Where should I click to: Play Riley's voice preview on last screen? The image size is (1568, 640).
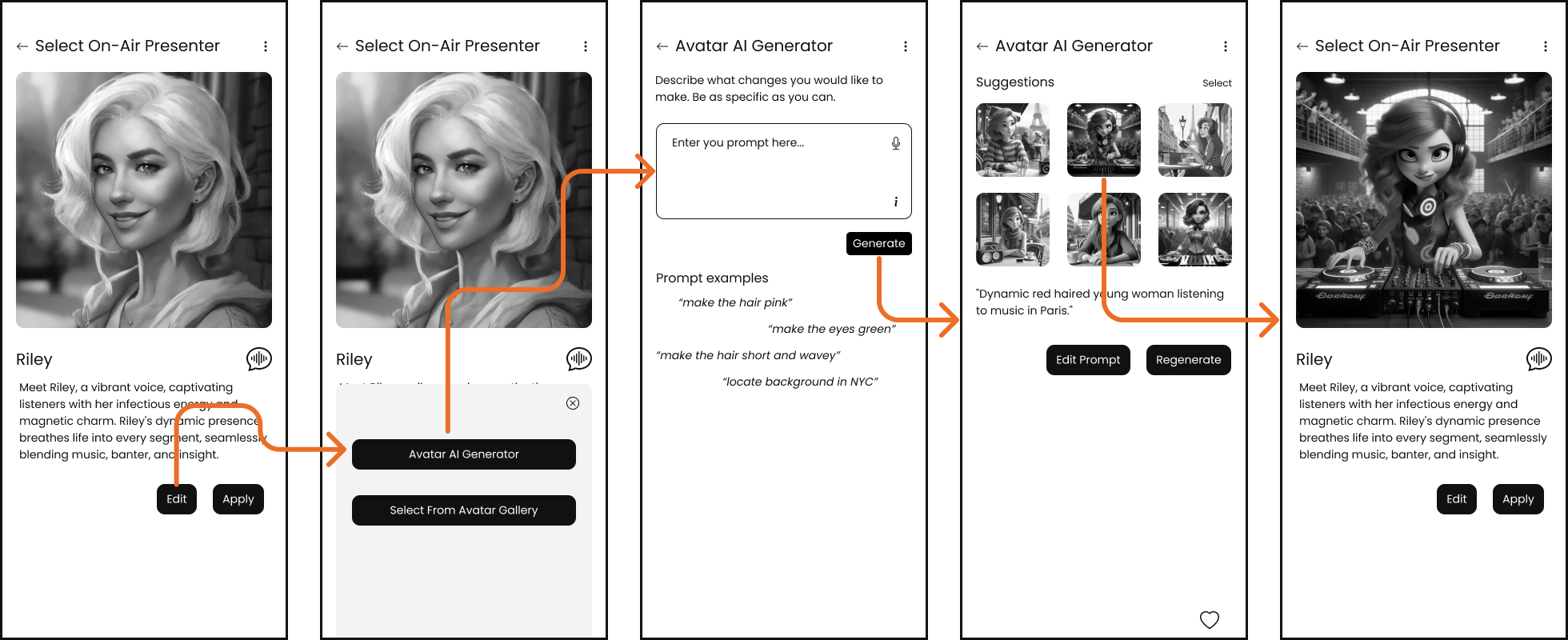point(1539,359)
